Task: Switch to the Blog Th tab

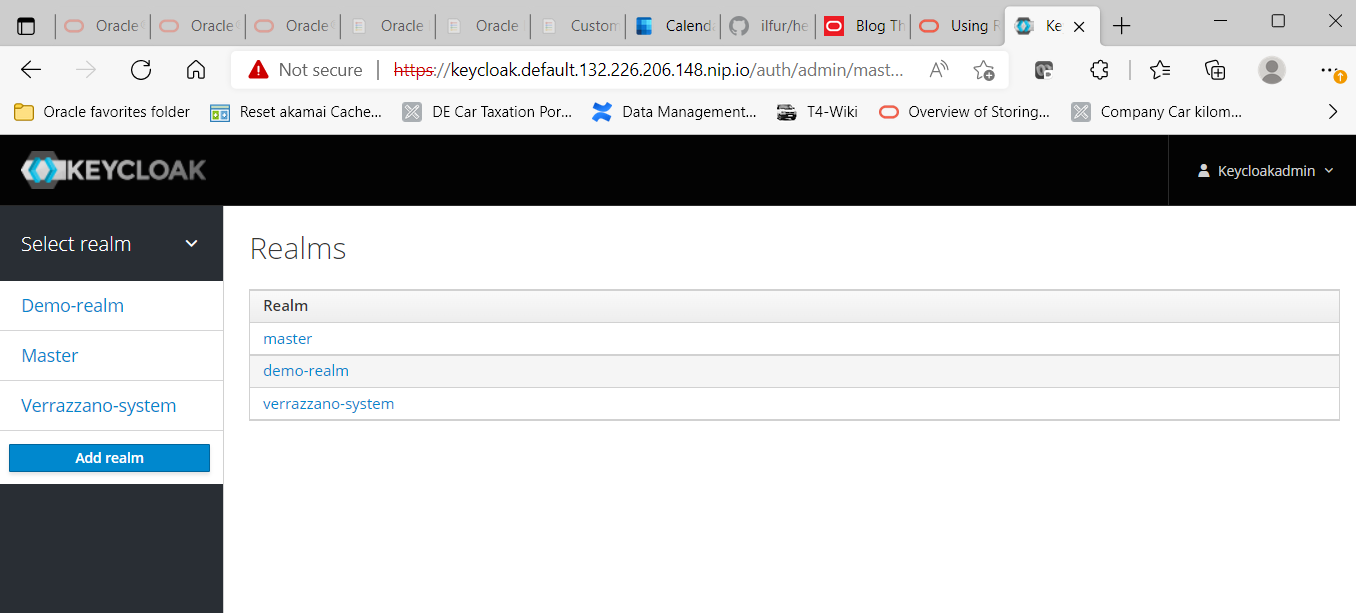Action: 862,26
